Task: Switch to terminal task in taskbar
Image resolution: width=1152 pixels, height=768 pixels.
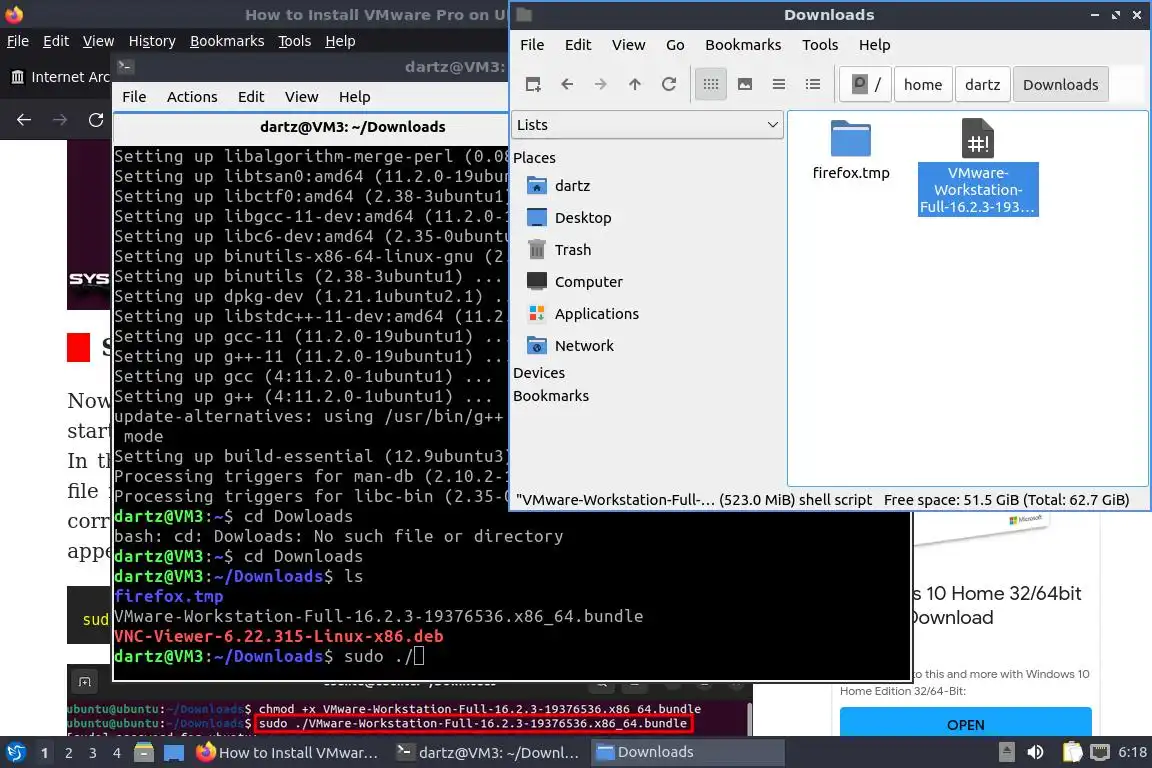Action: coord(487,753)
